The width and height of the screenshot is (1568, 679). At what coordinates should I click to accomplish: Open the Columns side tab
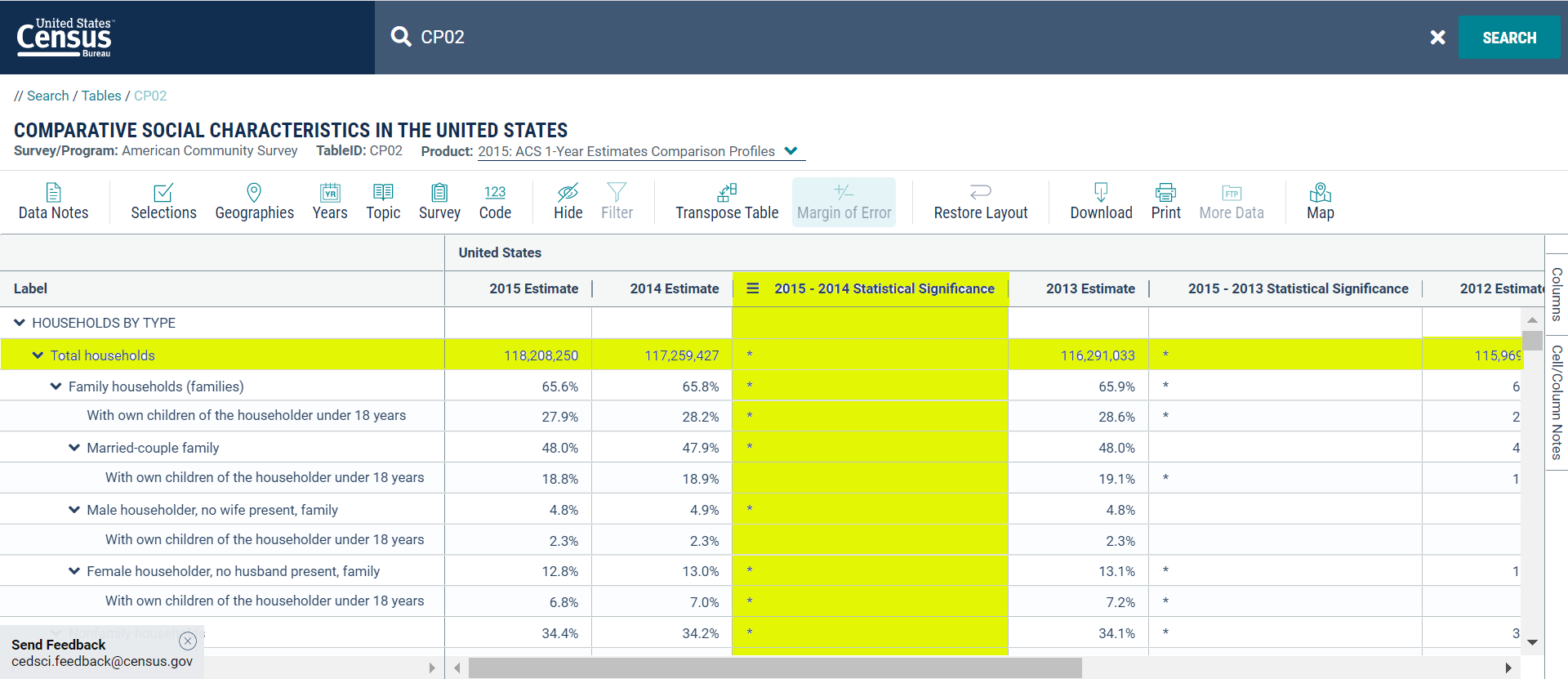tap(1557, 294)
